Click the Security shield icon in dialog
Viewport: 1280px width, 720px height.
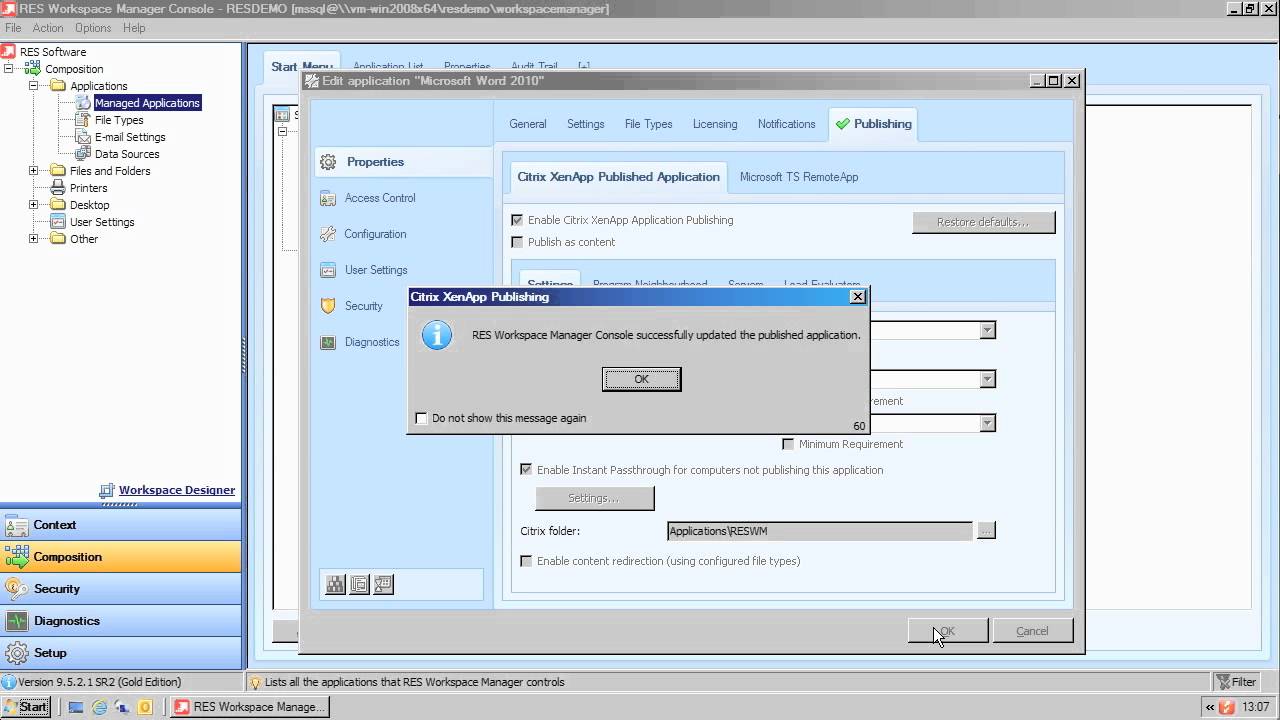coord(328,306)
